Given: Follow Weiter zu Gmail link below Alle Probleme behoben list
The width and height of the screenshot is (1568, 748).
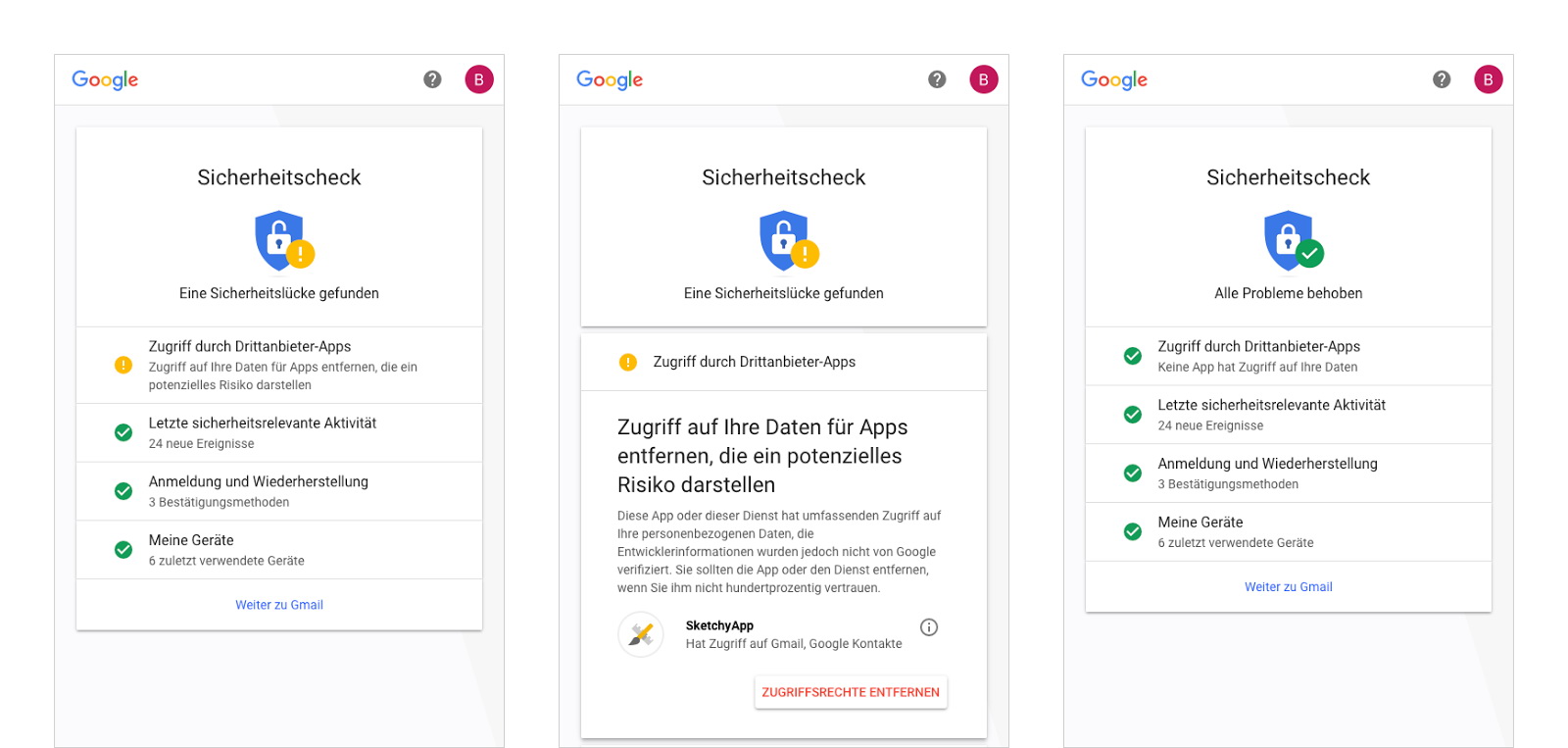Looking at the screenshot, I should 1288,587.
